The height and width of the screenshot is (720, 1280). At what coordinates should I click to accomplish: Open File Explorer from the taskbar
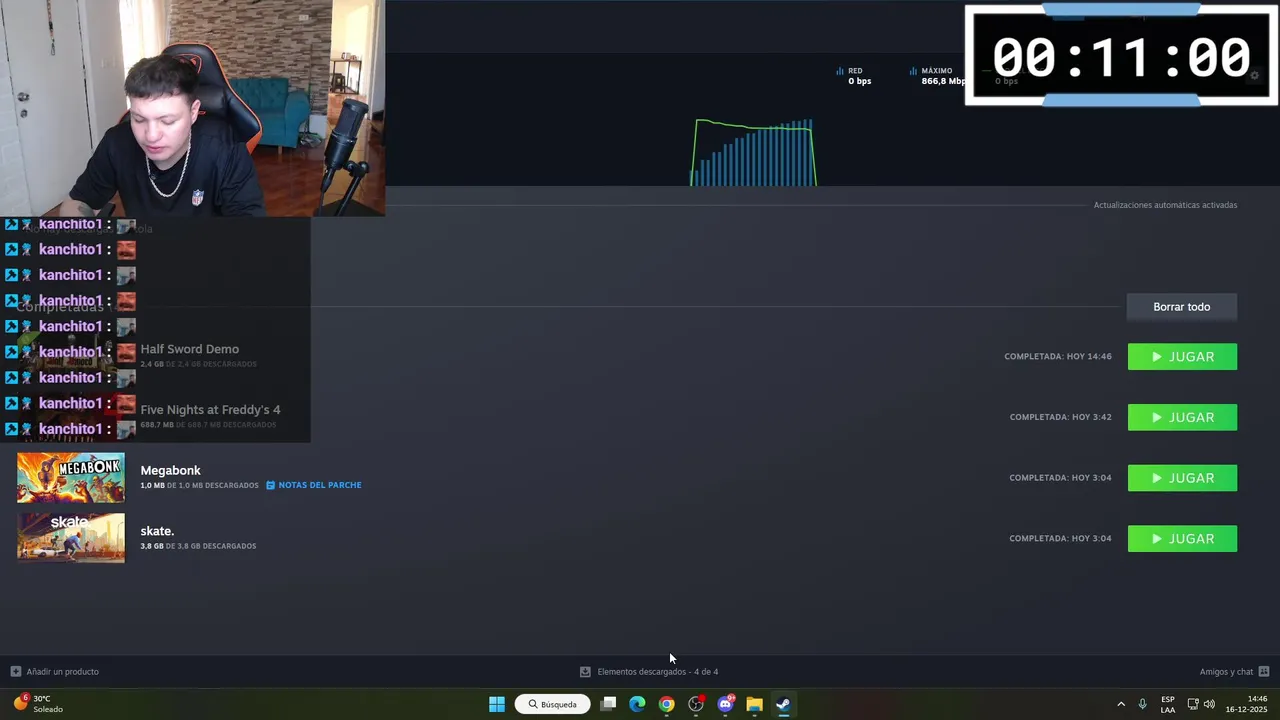[754, 704]
